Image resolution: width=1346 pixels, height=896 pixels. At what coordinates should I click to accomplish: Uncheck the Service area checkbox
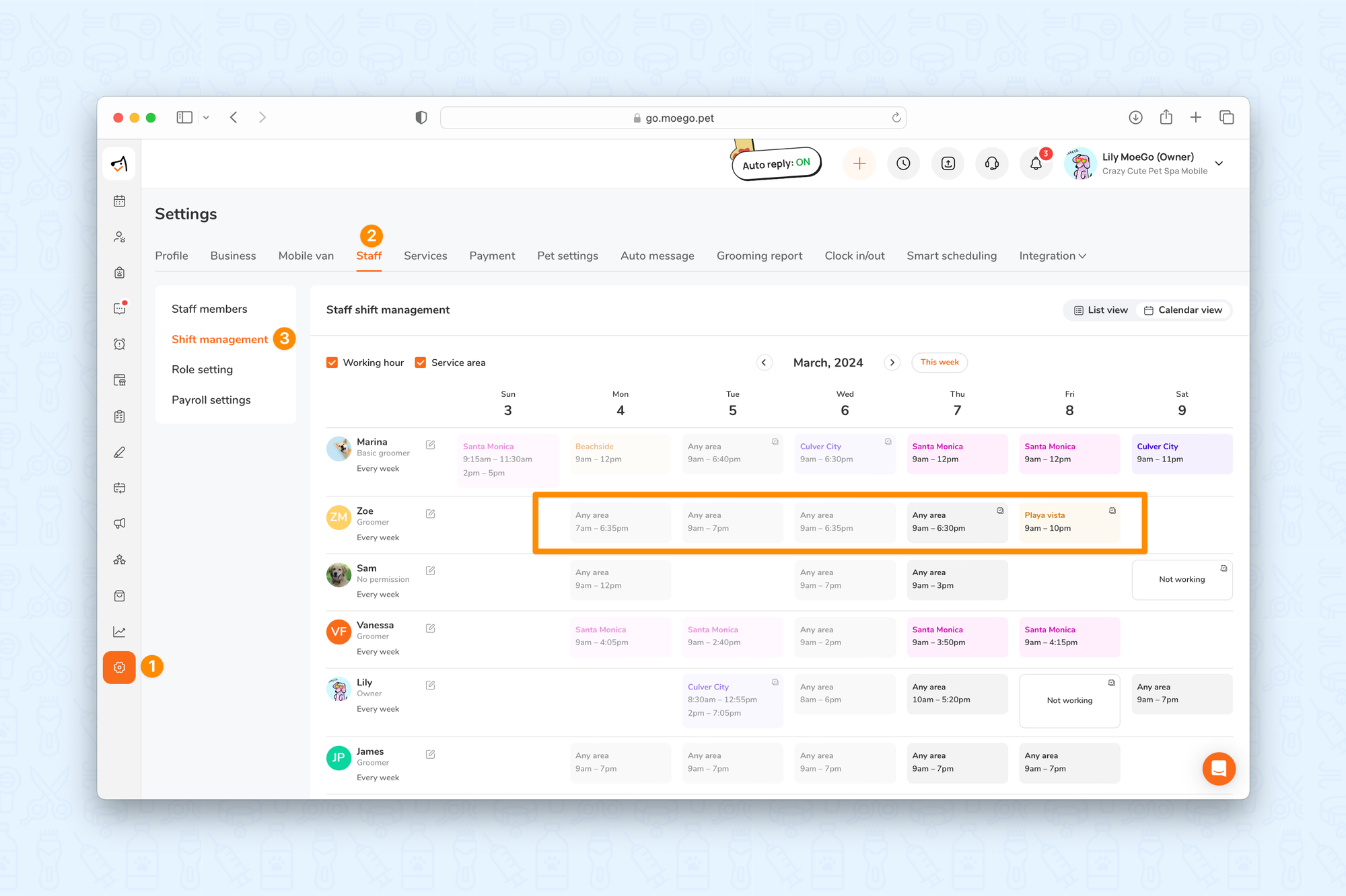click(x=421, y=363)
